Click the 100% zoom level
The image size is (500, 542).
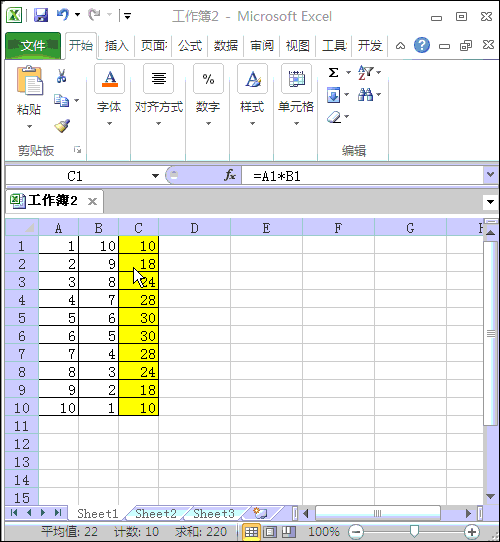click(x=324, y=532)
